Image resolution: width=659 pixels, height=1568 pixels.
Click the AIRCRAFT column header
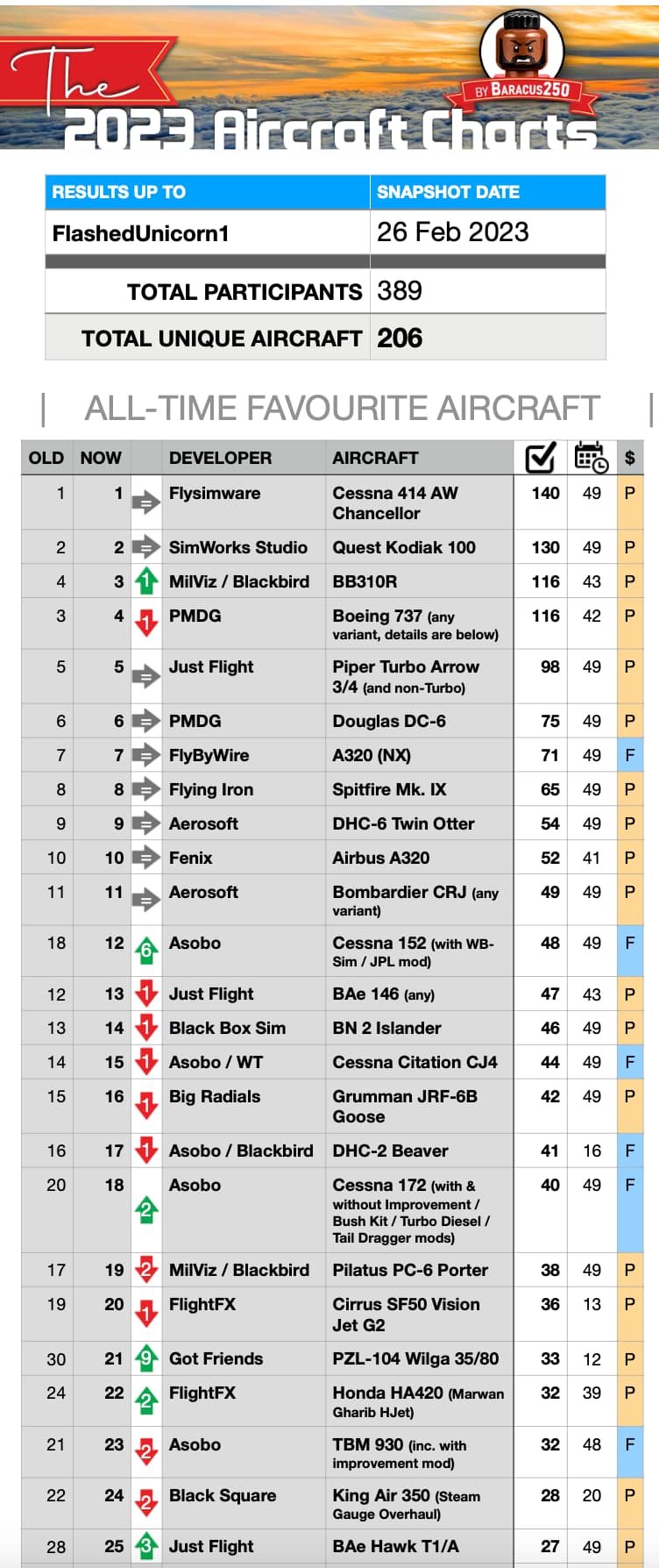tap(375, 458)
